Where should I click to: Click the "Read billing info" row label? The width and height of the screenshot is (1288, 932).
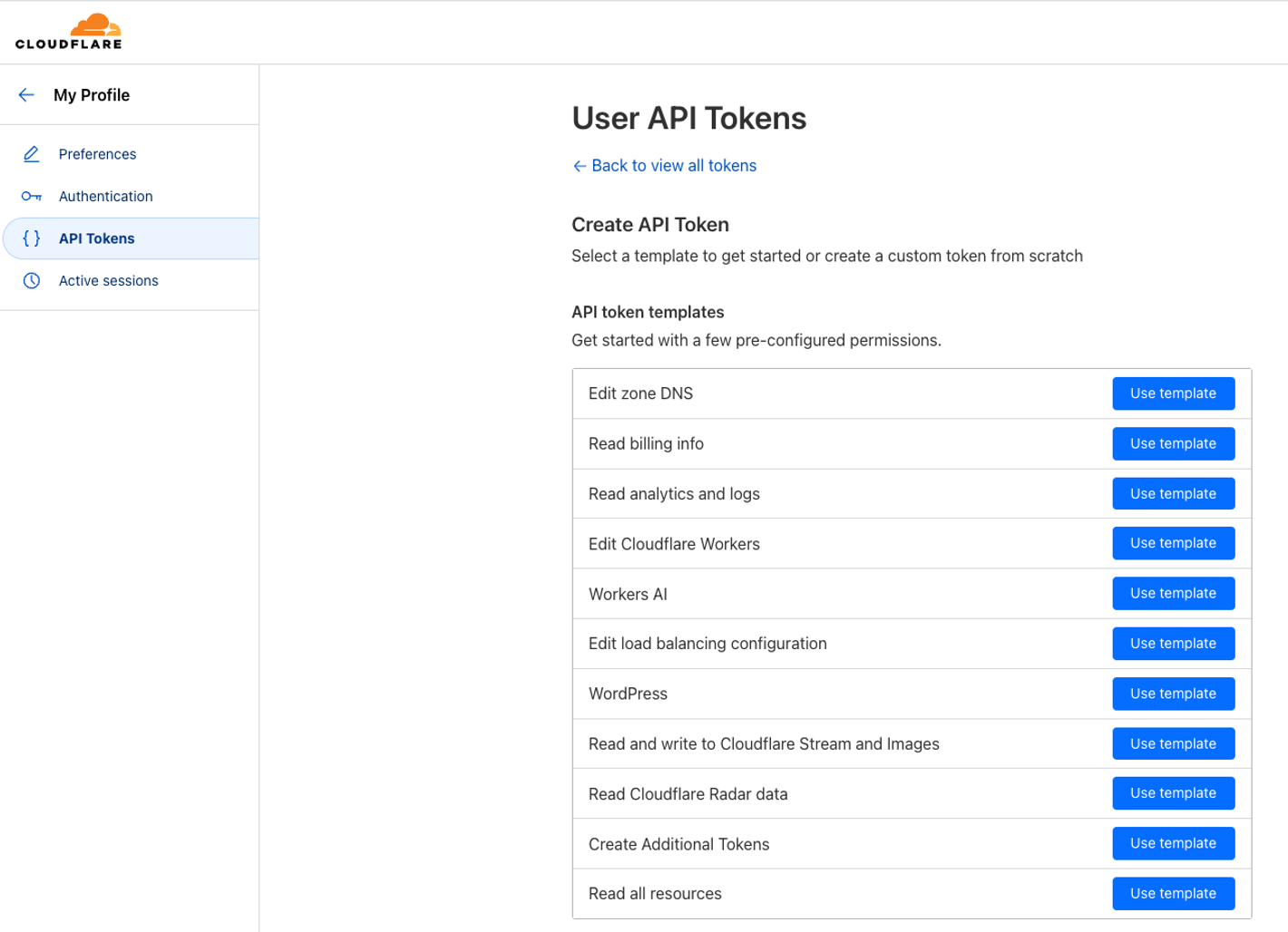[x=646, y=443]
